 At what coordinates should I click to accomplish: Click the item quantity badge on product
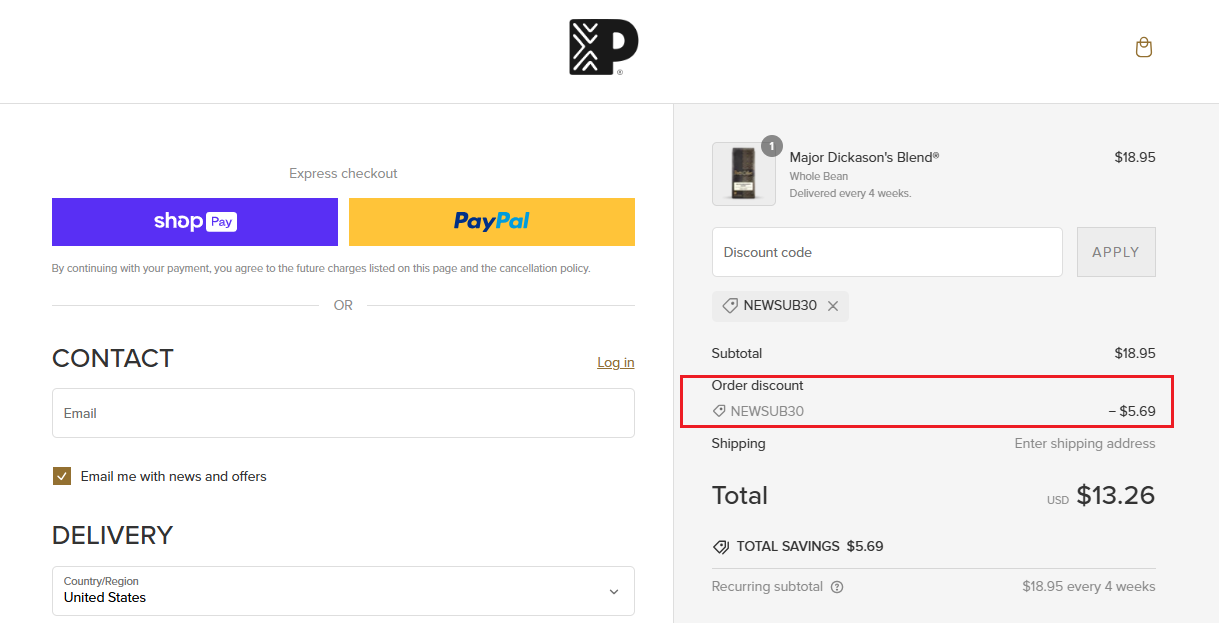tap(772, 146)
